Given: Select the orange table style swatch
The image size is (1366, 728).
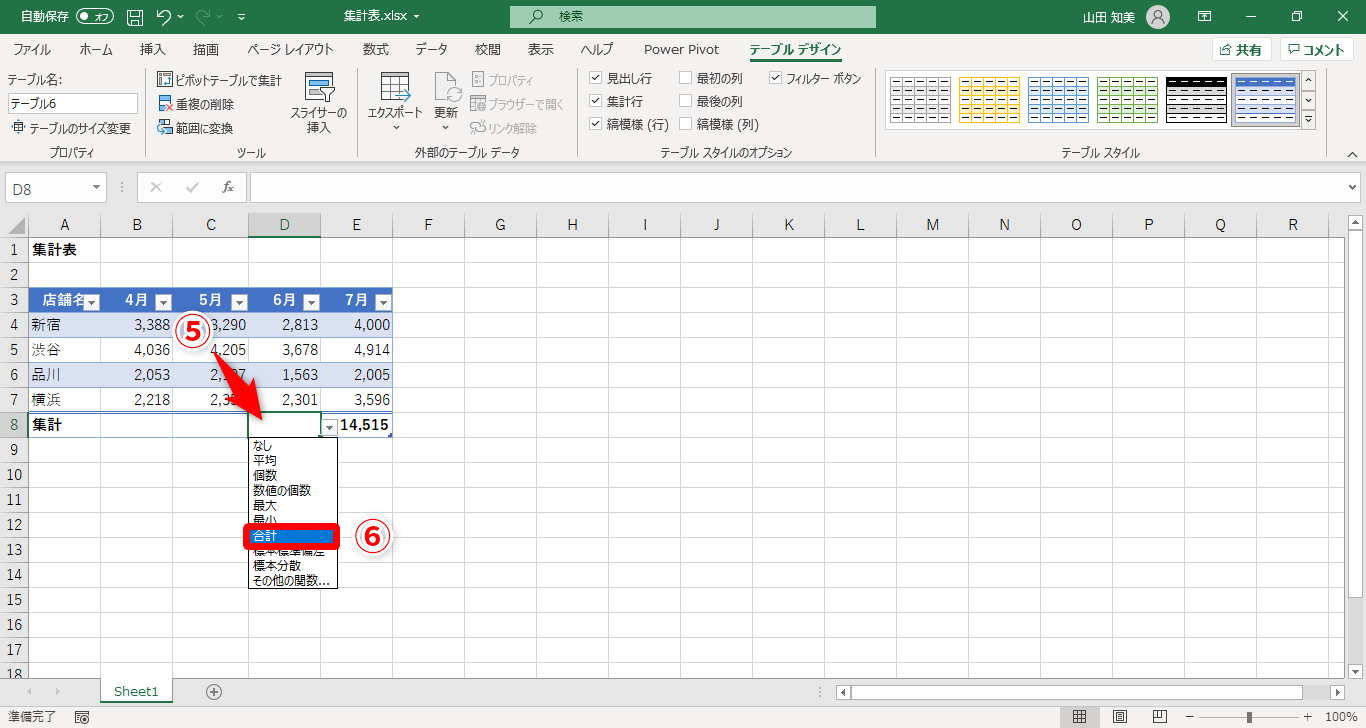Looking at the screenshot, I should coord(989,100).
